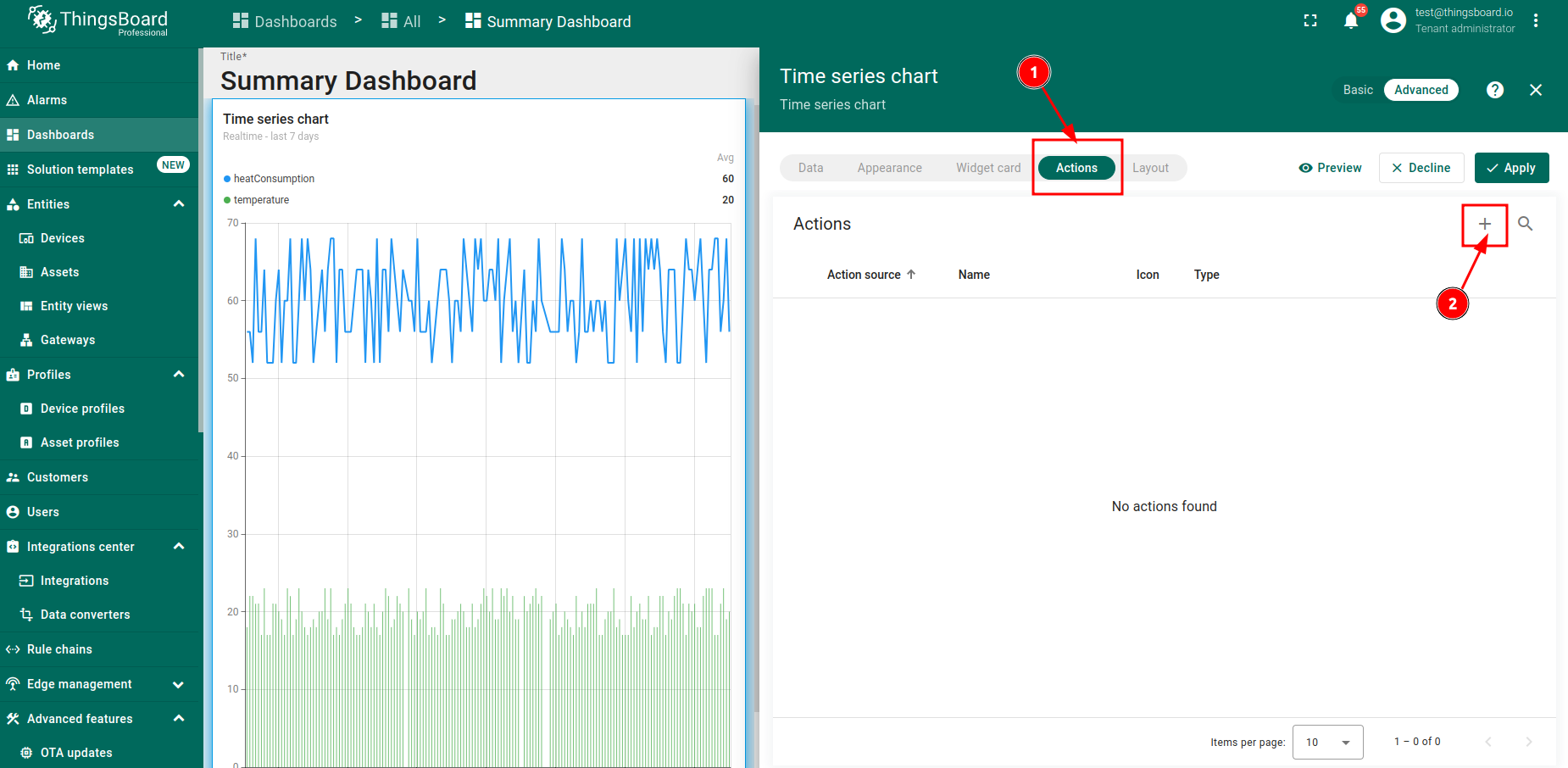Screen dimensions: 1568x768
Task: Click the Apply button
Action: click(1511, 168)
